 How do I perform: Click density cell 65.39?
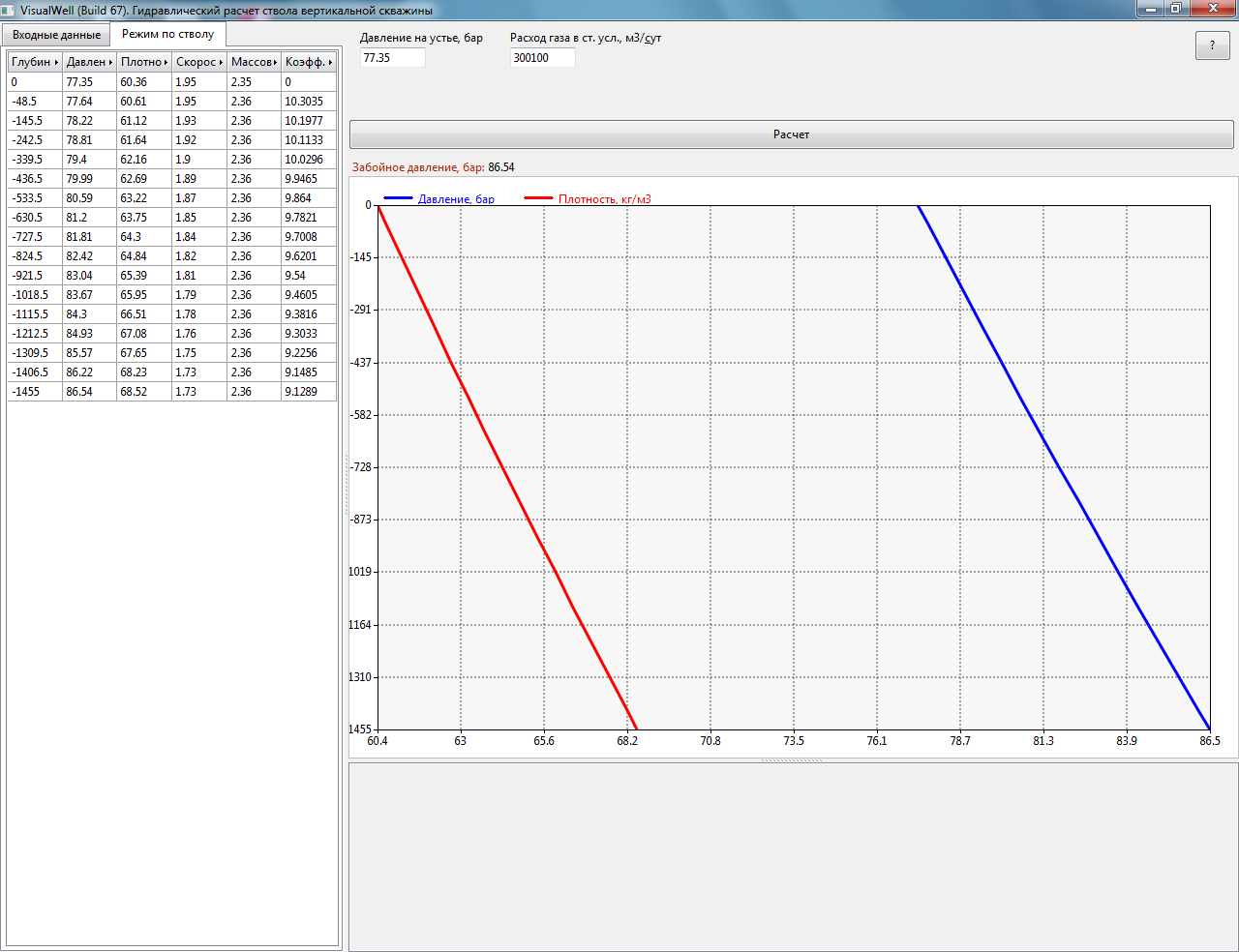tap(144, 276)
